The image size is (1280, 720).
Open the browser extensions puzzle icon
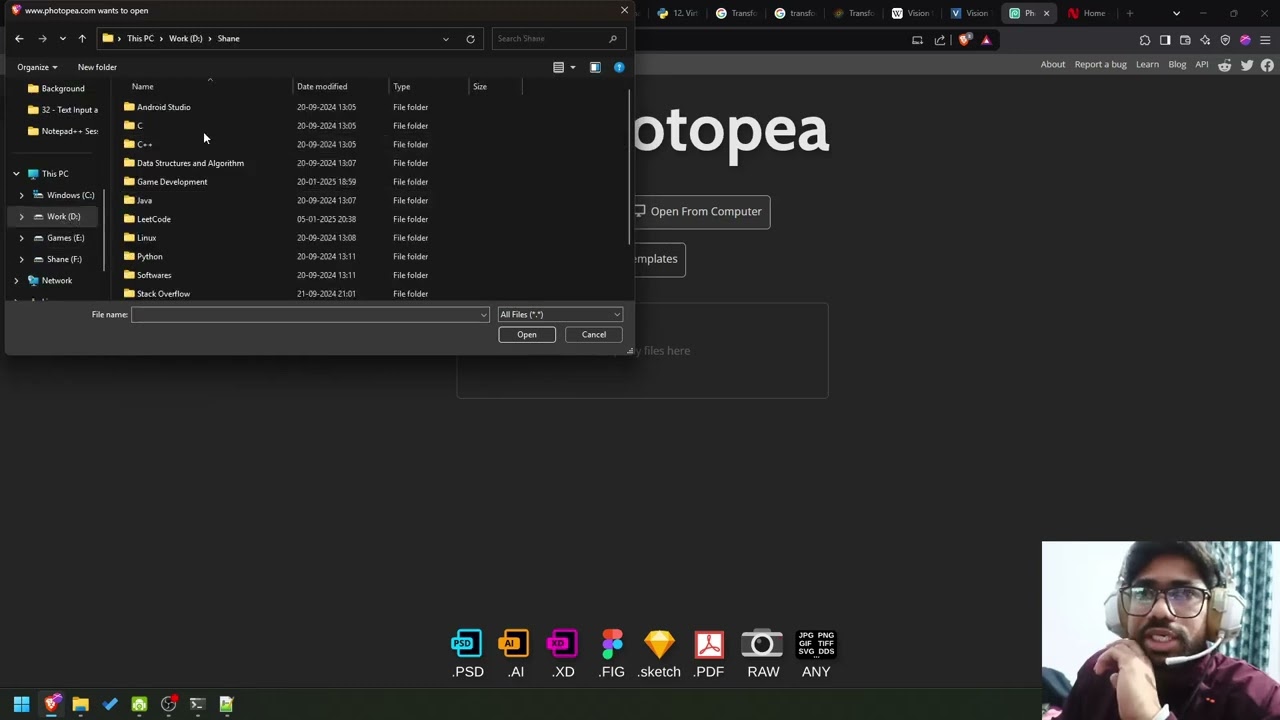(x=1145, y=40)
